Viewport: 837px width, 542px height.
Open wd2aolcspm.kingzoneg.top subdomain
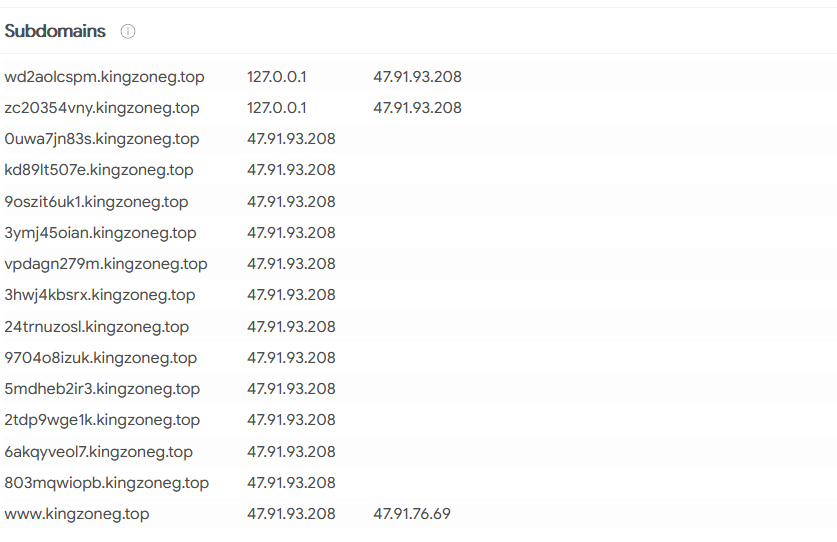[x=104, y=77]
